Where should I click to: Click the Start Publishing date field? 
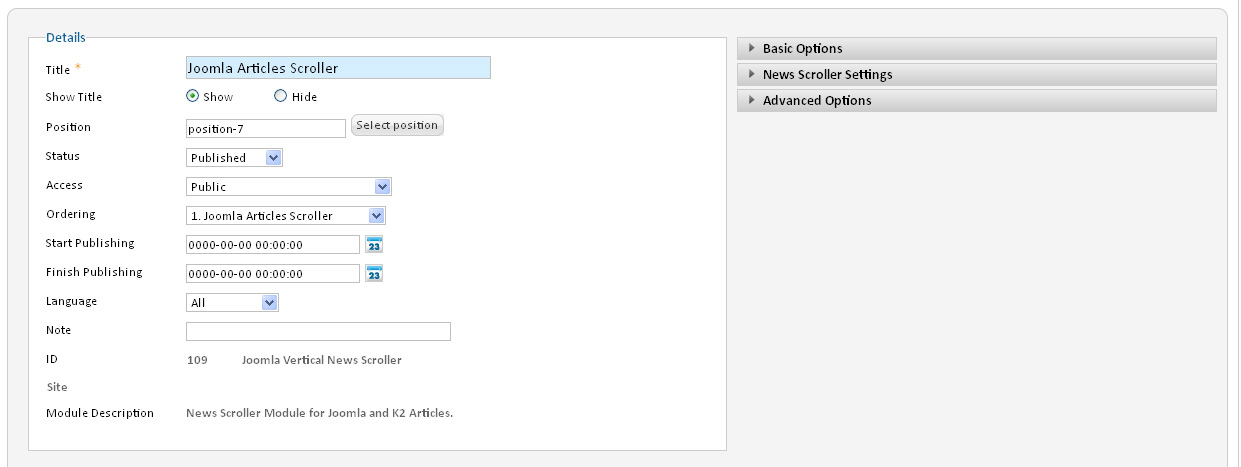coord(273,245)
